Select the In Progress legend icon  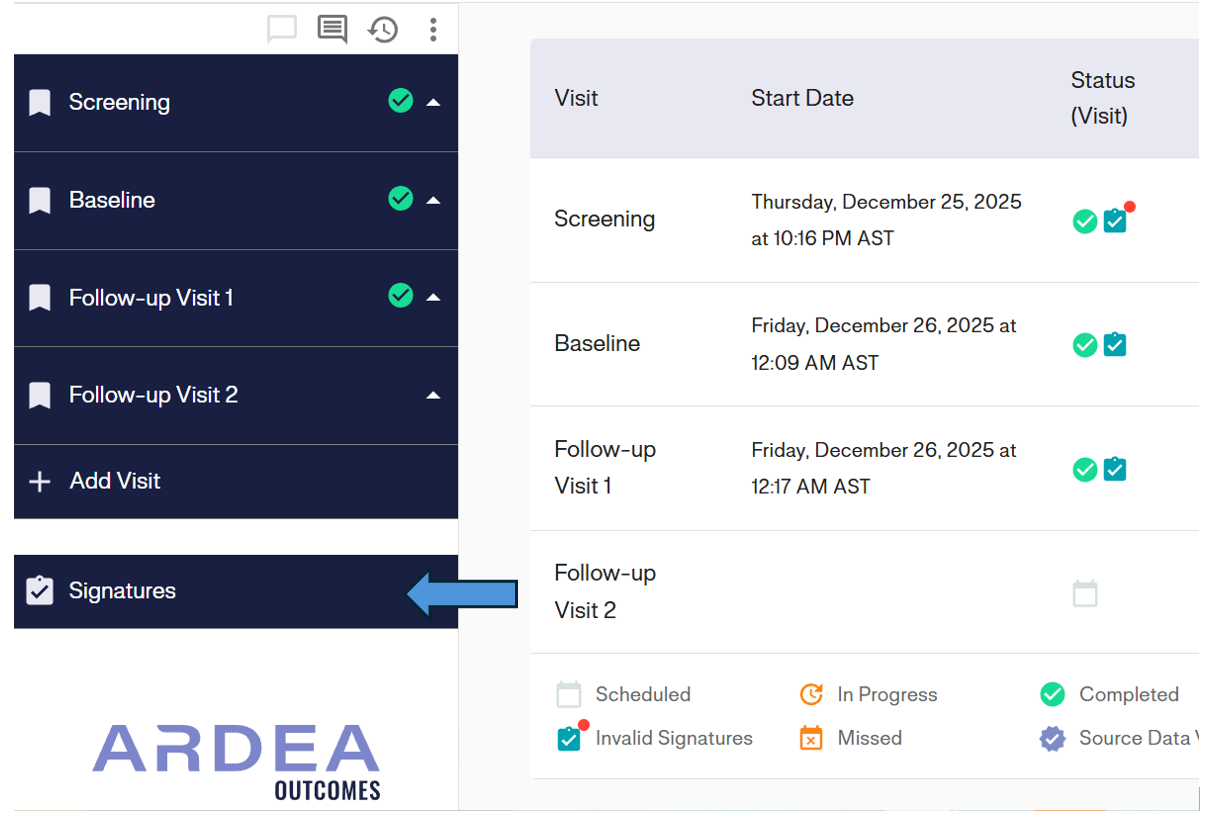[811, 694]
